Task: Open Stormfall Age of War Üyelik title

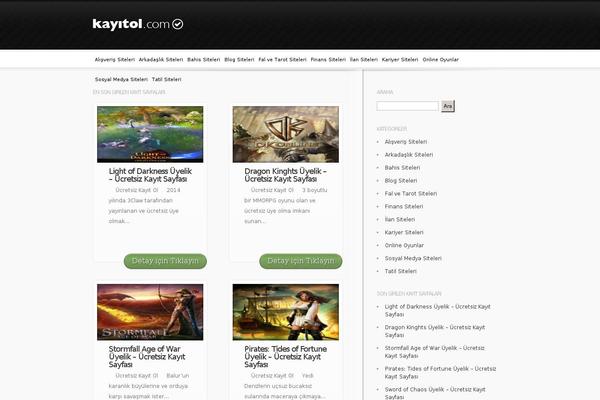Action: coord(147,357)
